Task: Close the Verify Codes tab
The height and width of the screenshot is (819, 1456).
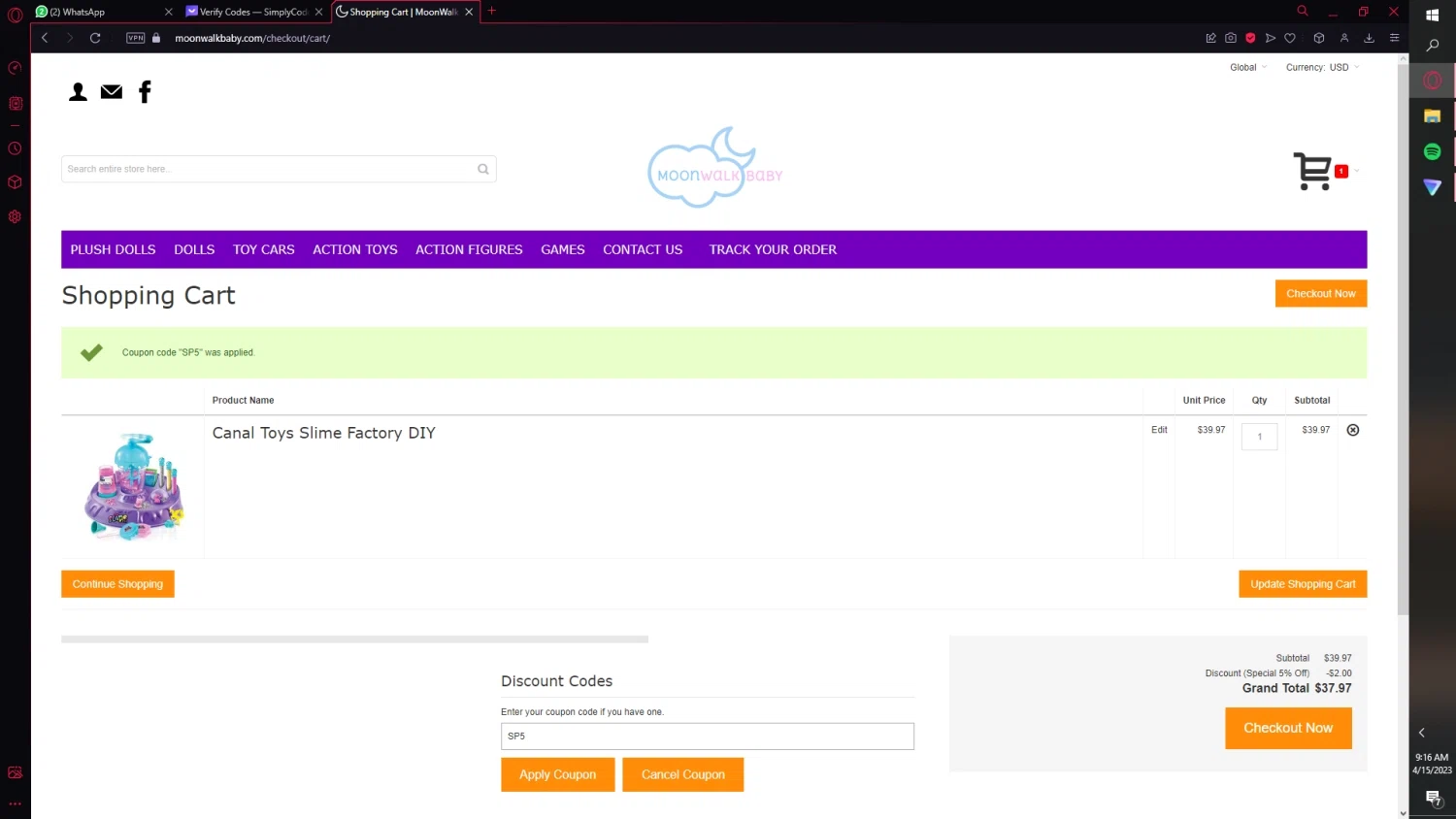Action: [318, 12]
